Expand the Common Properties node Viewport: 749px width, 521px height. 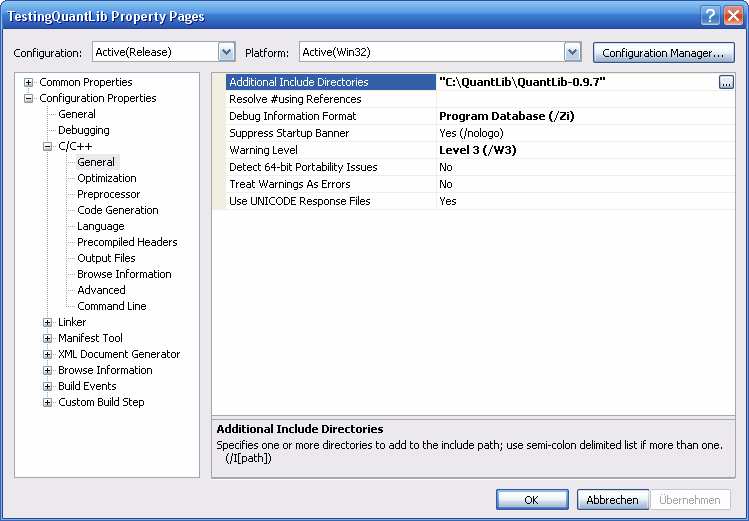pyautogui.click(x=29, y=82)
